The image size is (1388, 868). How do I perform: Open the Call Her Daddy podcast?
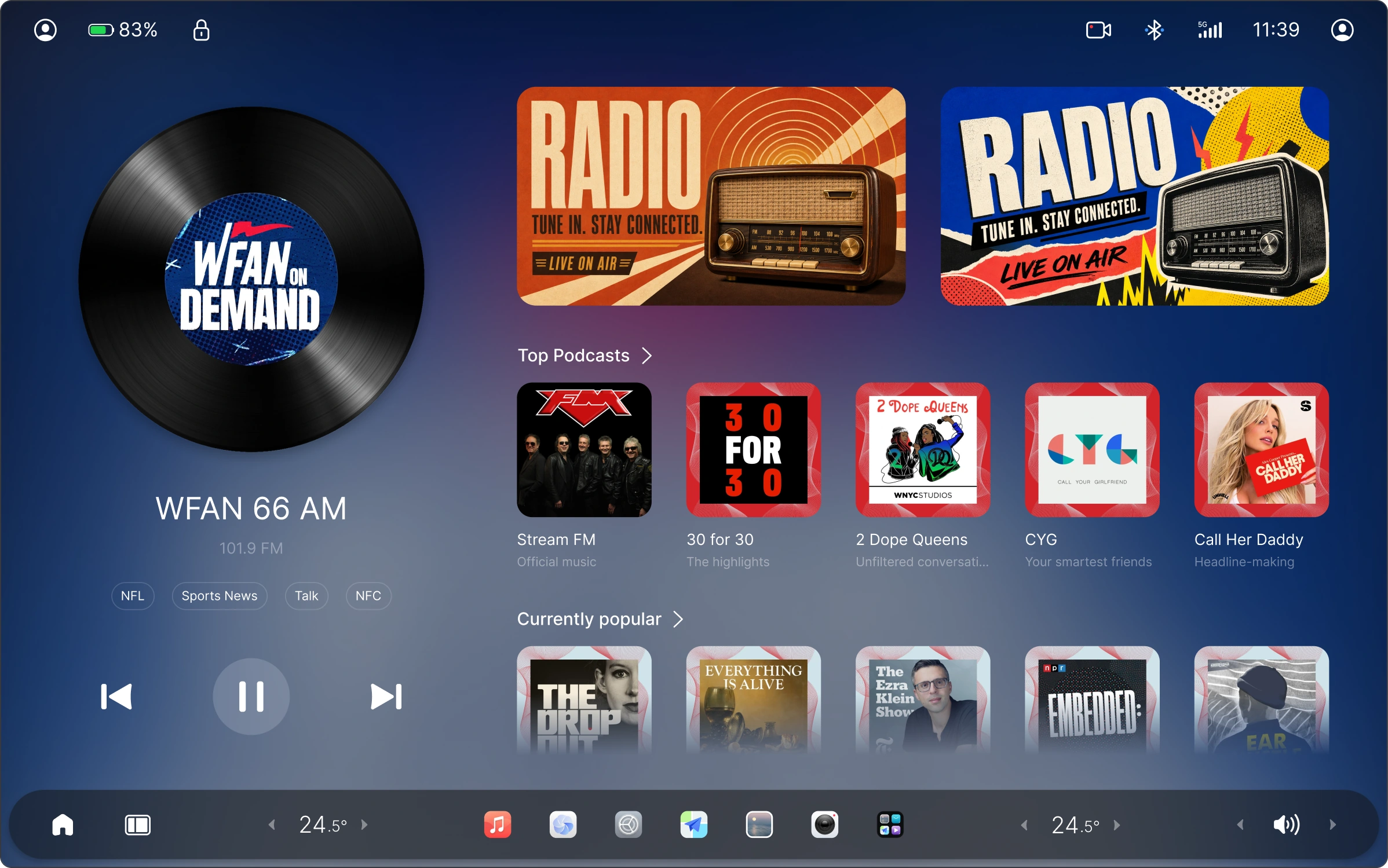point(1261,450)
